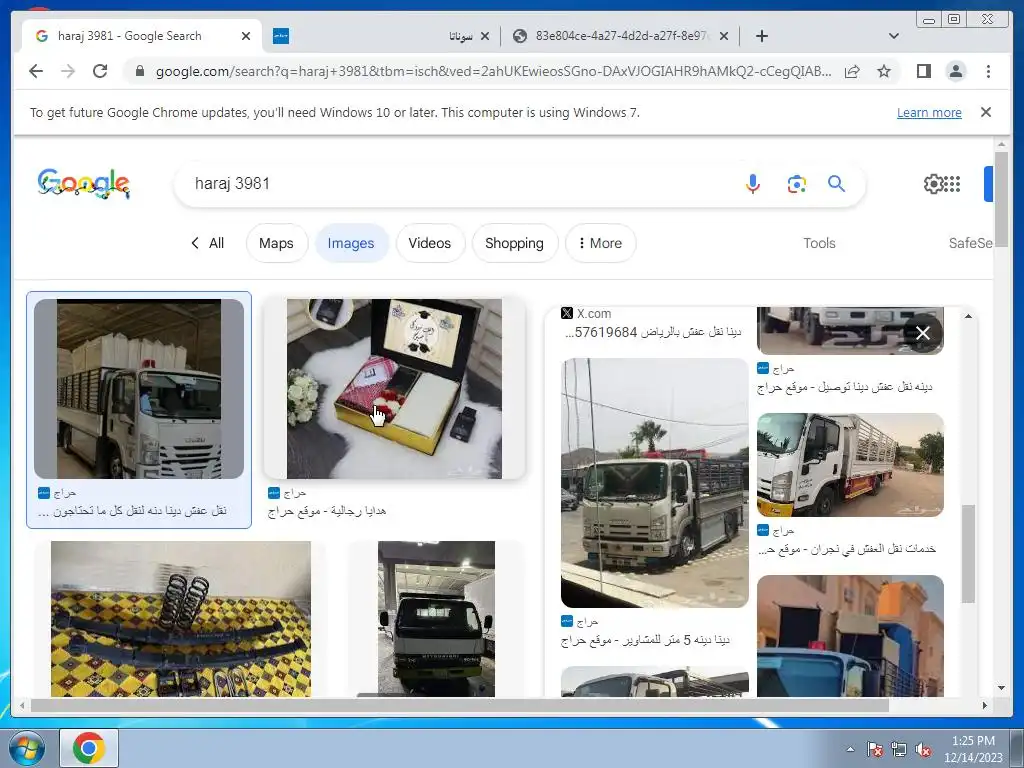Close the image preview side panel

coord(922,333)
